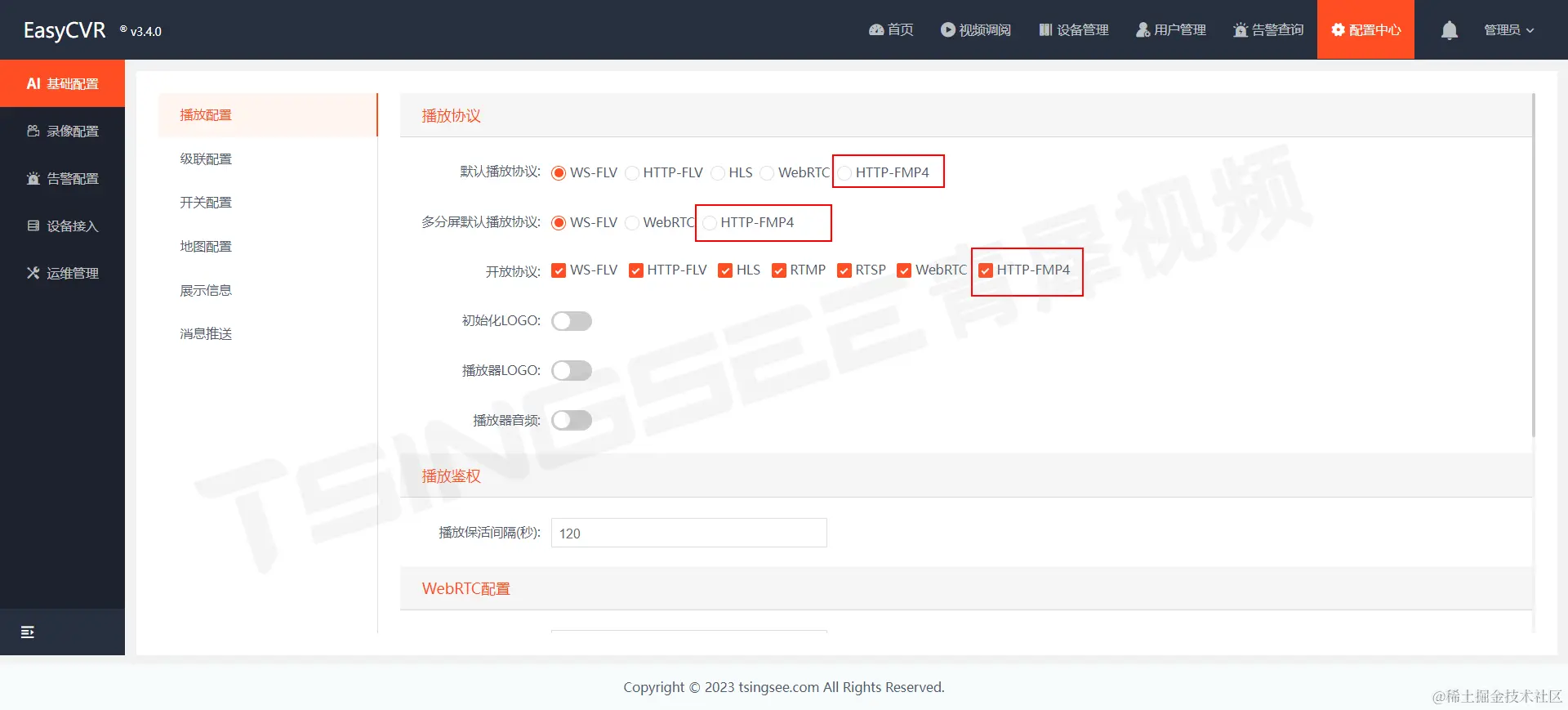
Task: Open 设备接入 device access in sidebar
Action: 62,226
